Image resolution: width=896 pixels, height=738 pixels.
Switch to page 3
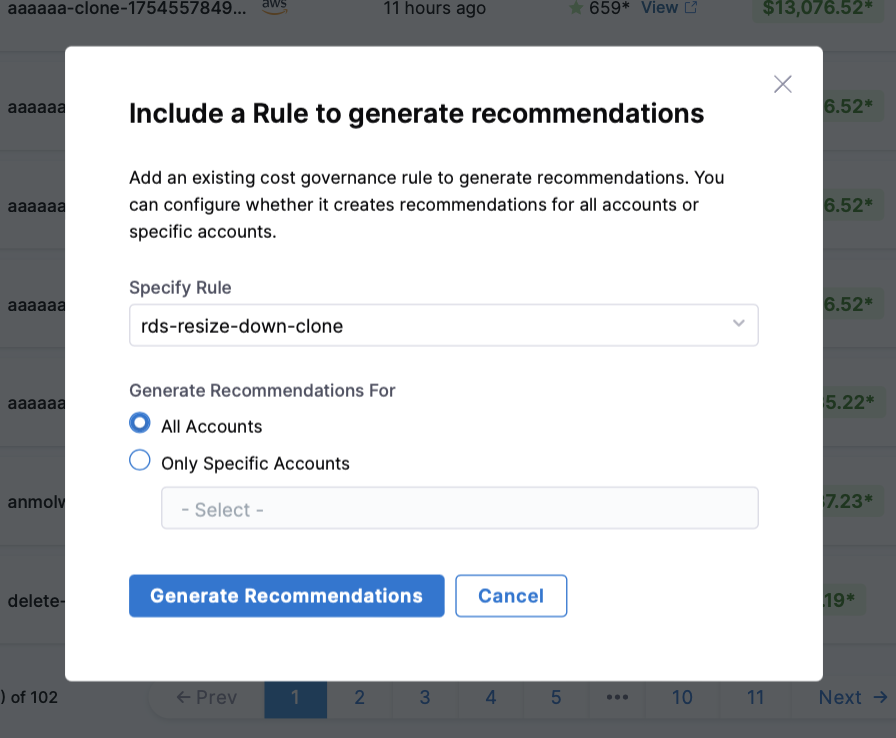coord(425,697)
